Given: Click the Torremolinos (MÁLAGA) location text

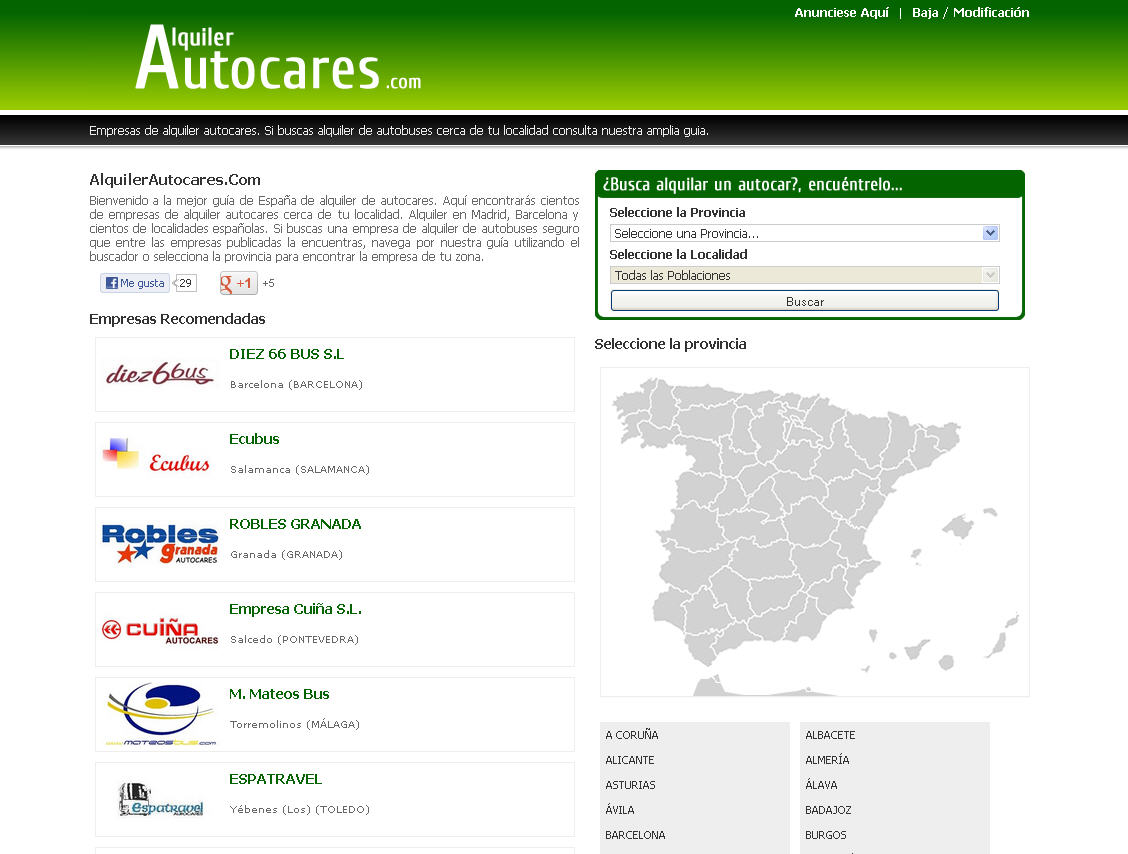Looking at the screenshot, I should pos(295,724).
